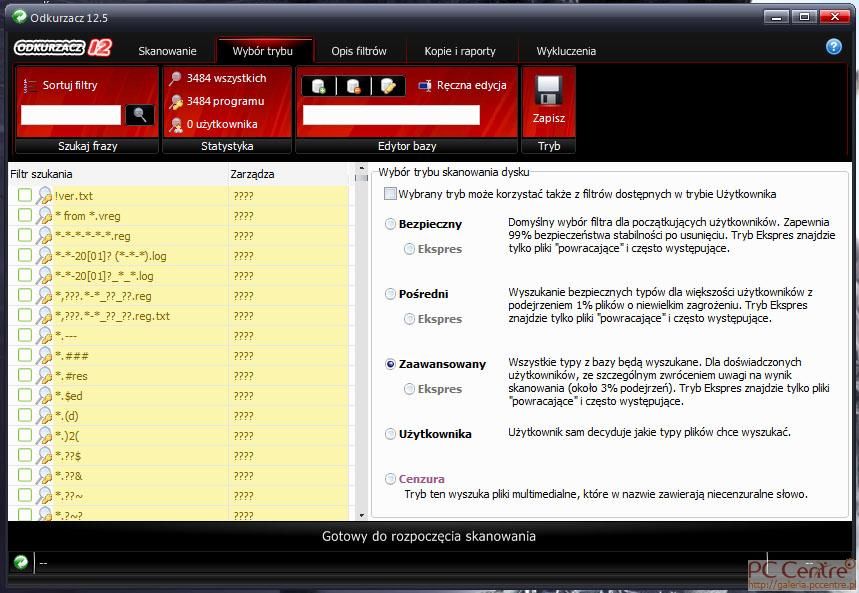This screenshot has height=593, width=859.
Task: Tick the *.### filter checkbox
Action: pyautogui.click(x=25, y=356)
